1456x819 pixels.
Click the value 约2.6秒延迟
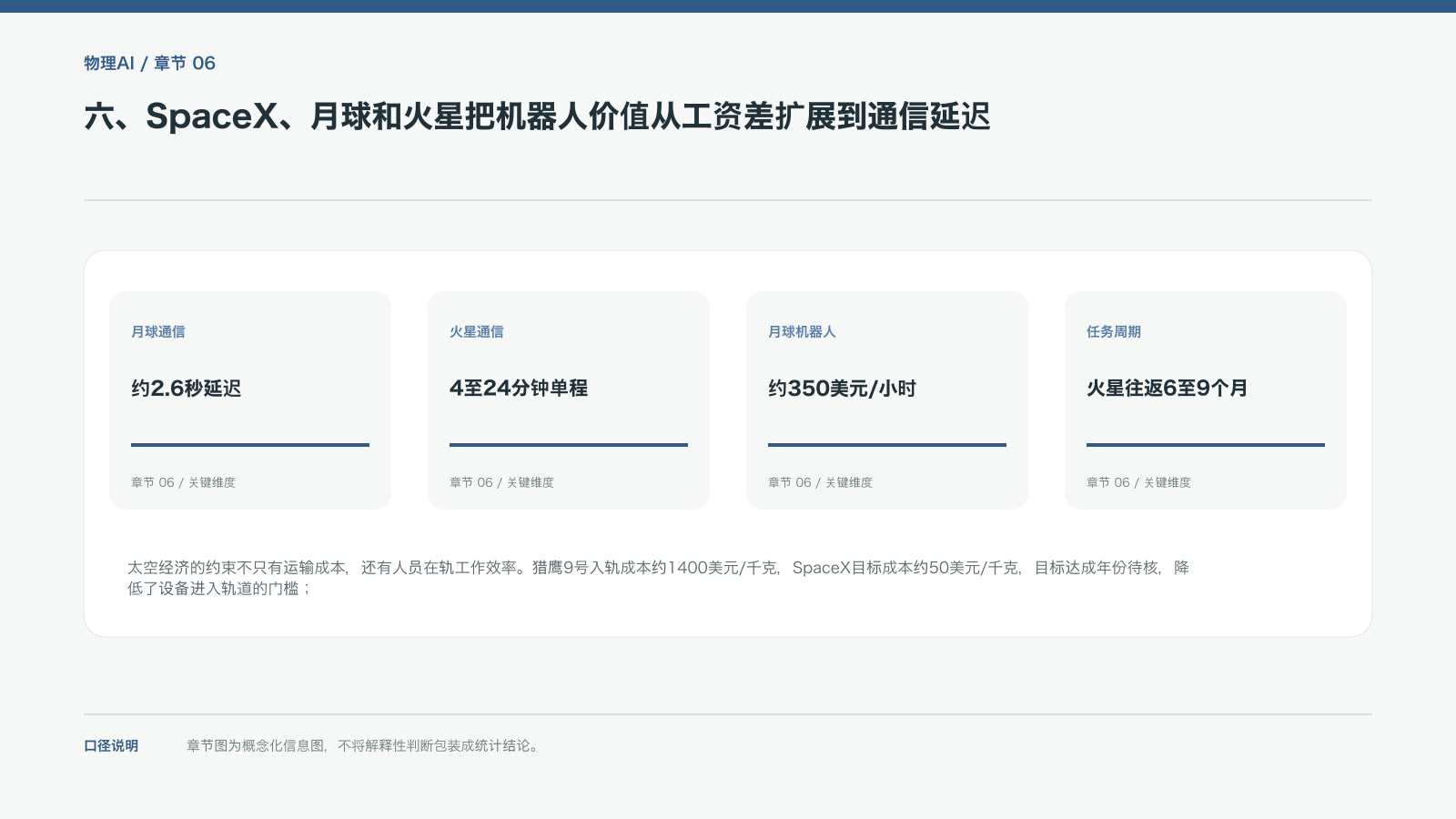[x=187, y=389]
